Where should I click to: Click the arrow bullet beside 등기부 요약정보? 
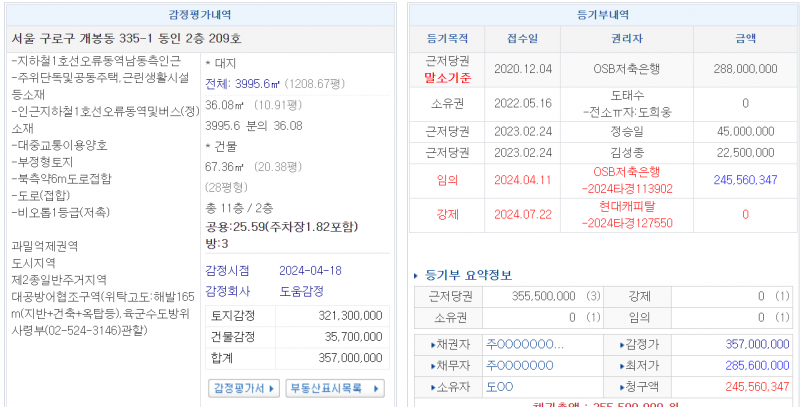pos(416,276)
